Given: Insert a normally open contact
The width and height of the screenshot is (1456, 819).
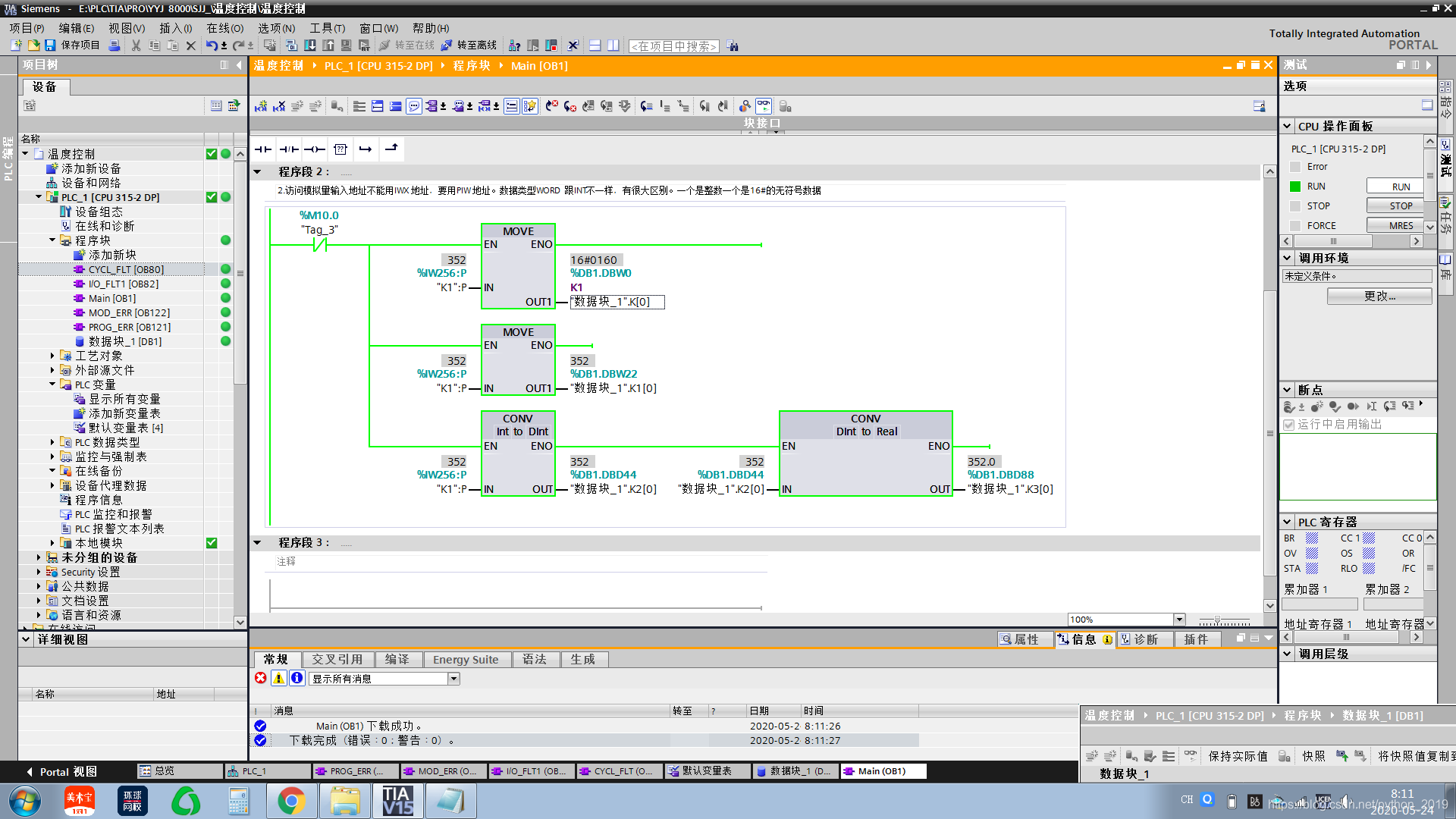Looking at the screenshot, I should (x=263, y=149).
